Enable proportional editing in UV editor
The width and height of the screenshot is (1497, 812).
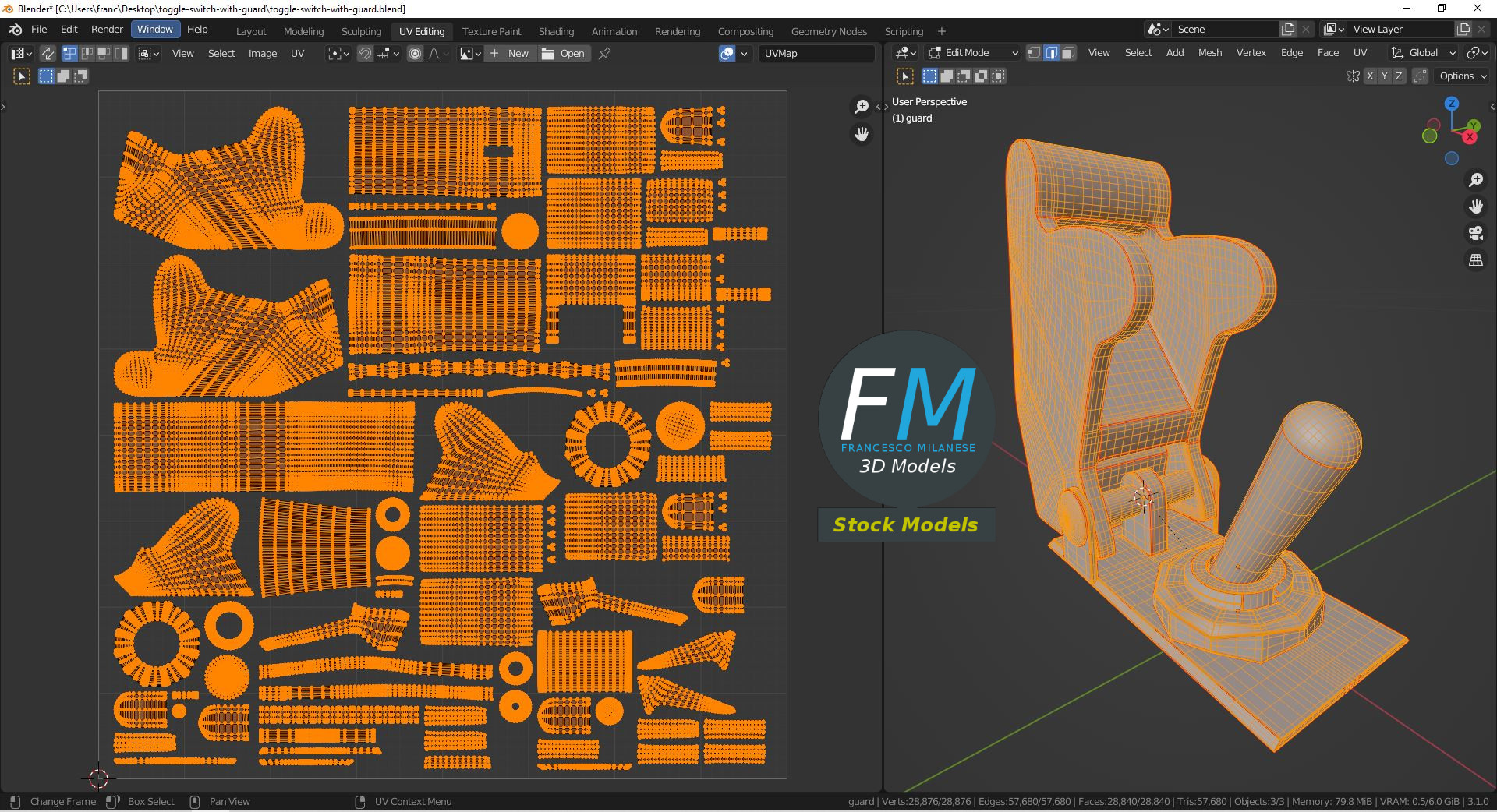pyautogui.click(x=415, y=53)
